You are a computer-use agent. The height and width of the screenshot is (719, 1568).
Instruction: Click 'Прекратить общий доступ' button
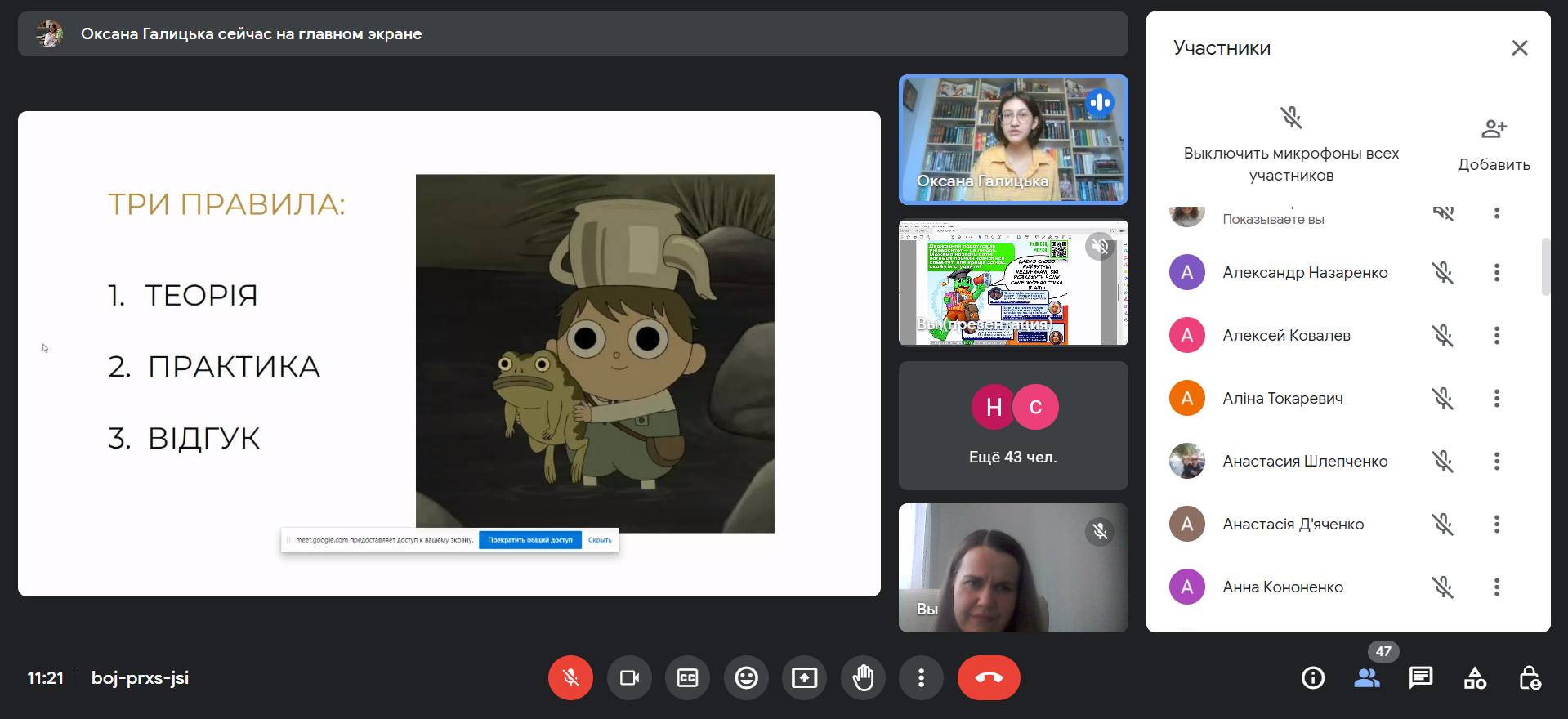tap(530, 540)
